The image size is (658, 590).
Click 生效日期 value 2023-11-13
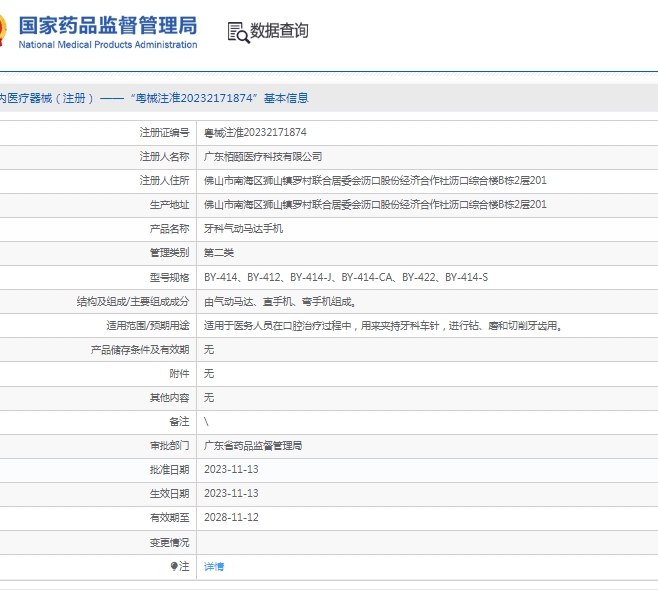231,493
